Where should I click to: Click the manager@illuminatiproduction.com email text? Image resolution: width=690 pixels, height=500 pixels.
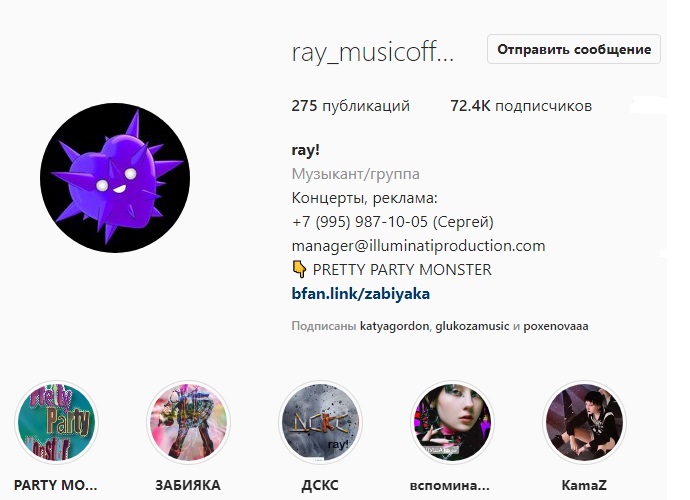click(418, 245)
